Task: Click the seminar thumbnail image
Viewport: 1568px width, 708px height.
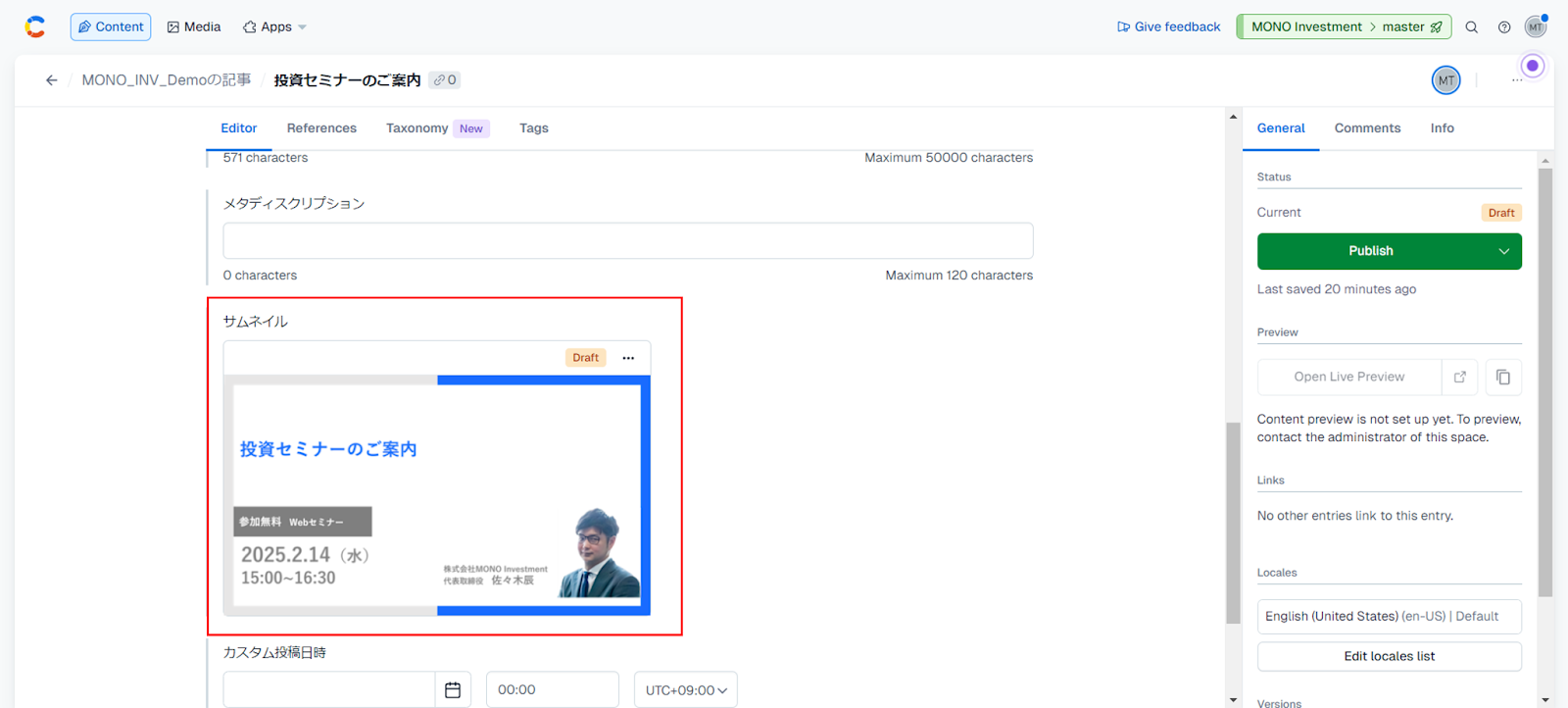Action: click(x=437, y=495)
